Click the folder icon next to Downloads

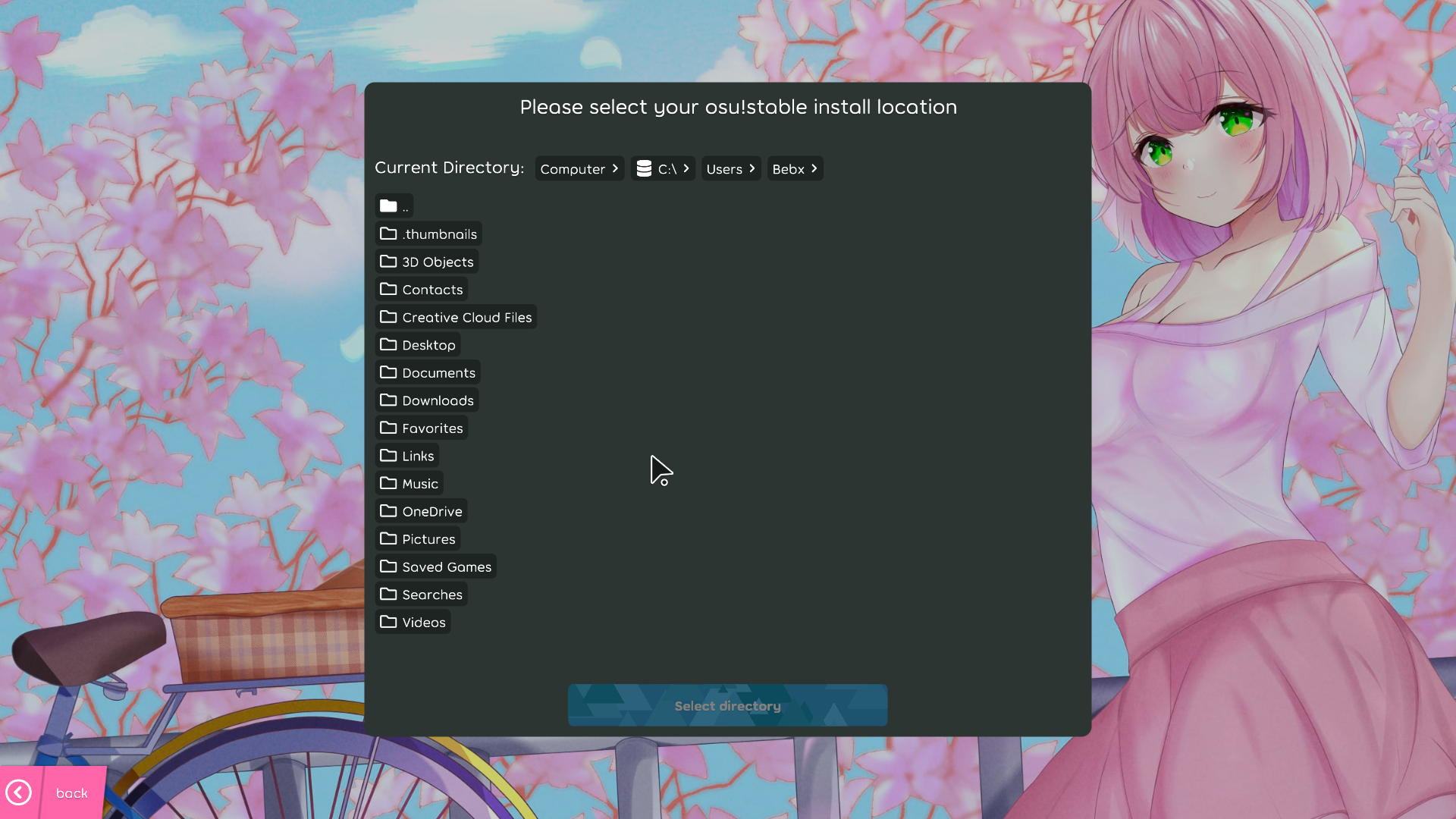coord(388,400)
